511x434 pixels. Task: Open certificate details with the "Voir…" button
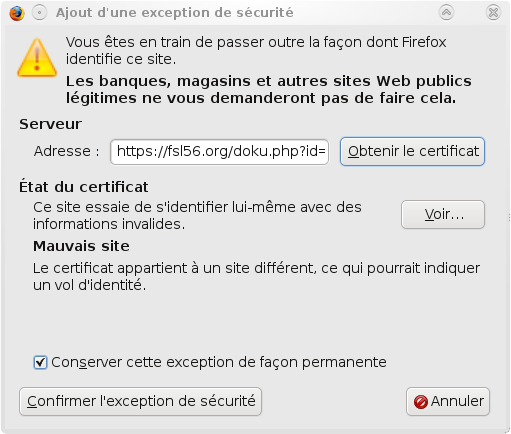(x=443, y=214)
